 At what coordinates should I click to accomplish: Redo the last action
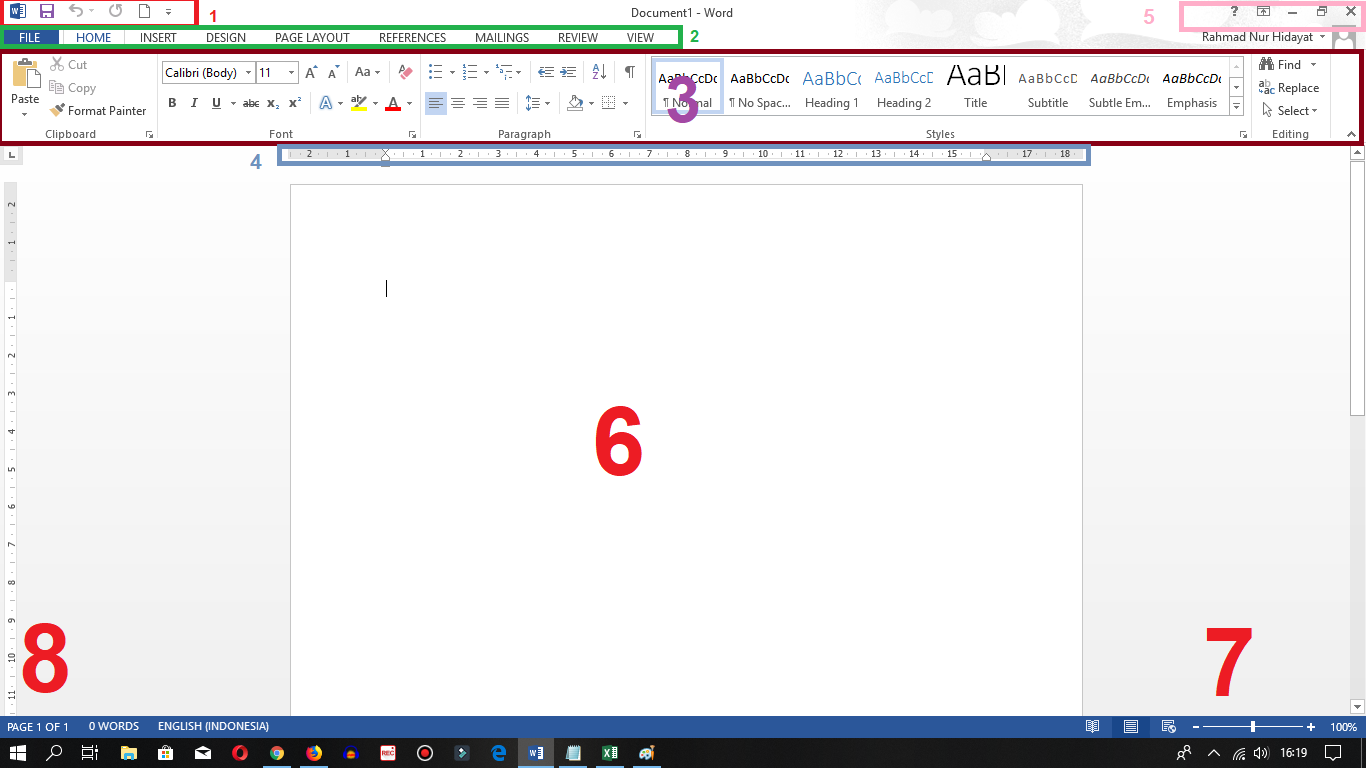pyautogui.click(x=115, y=12)
